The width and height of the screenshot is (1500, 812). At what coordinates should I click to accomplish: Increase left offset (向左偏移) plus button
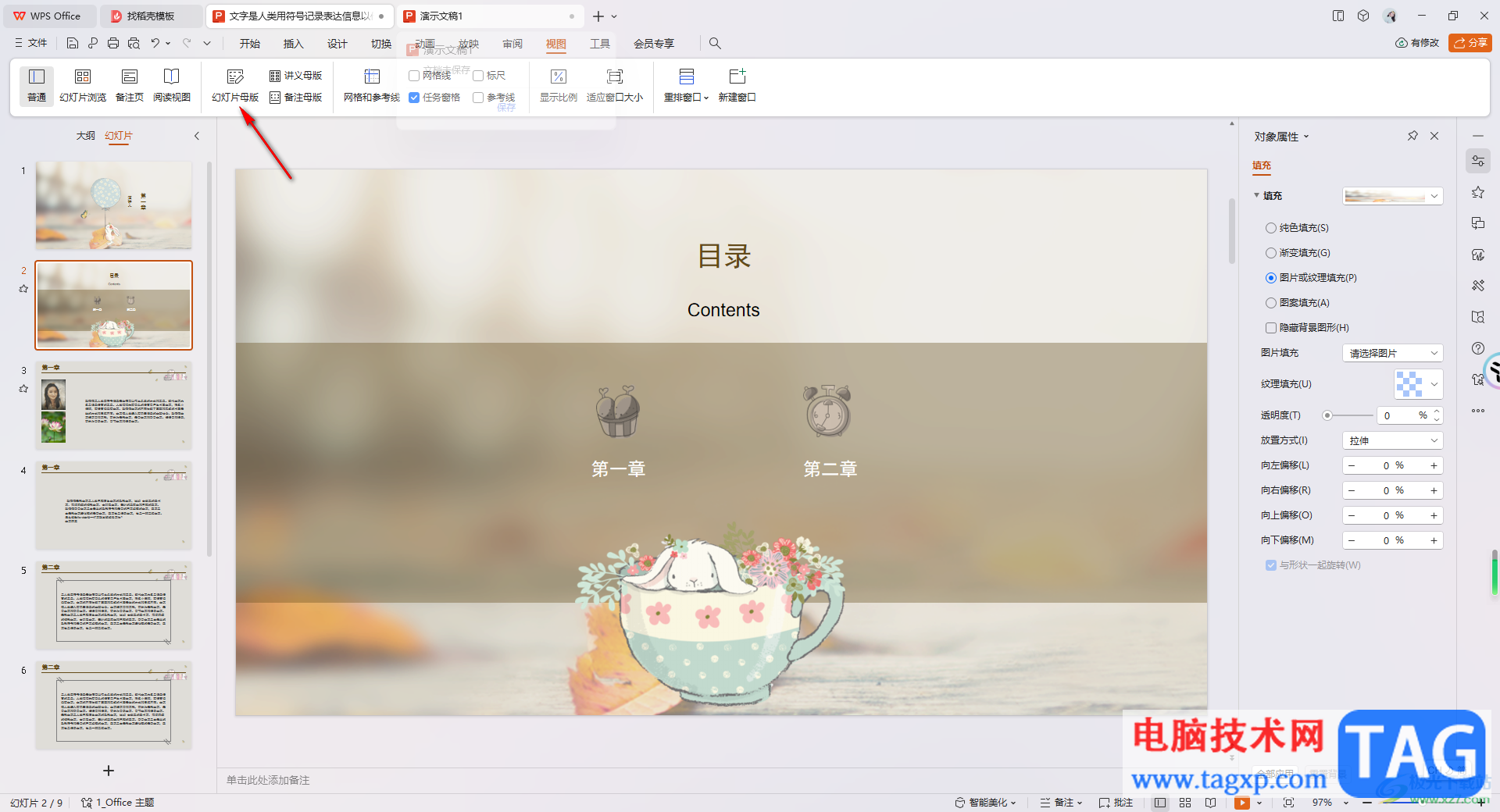pos(1434,465)
